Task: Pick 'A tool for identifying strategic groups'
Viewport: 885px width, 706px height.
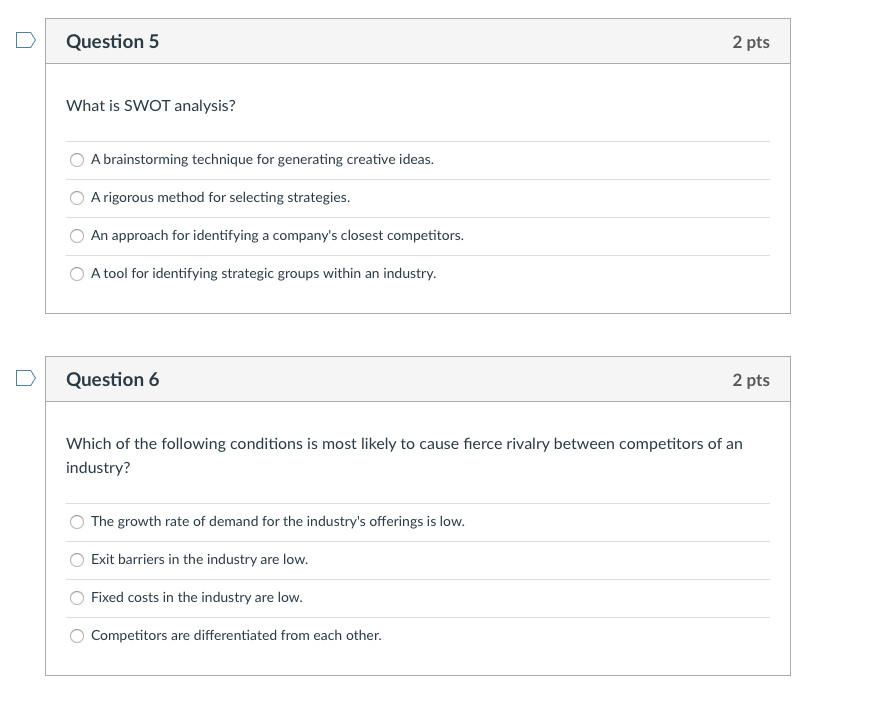Action: [x=77, y=273]
